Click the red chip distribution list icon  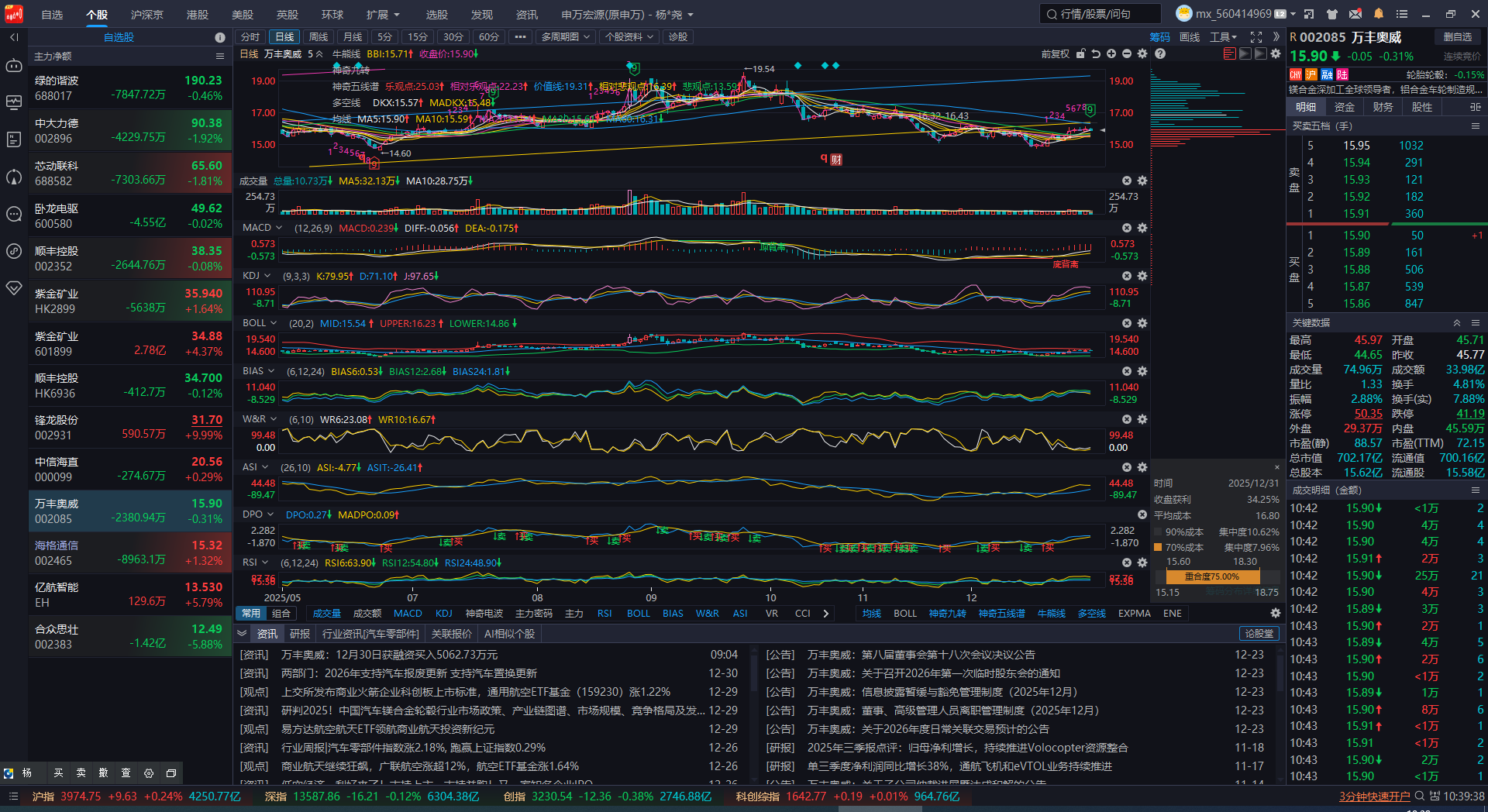point(1229,53)
